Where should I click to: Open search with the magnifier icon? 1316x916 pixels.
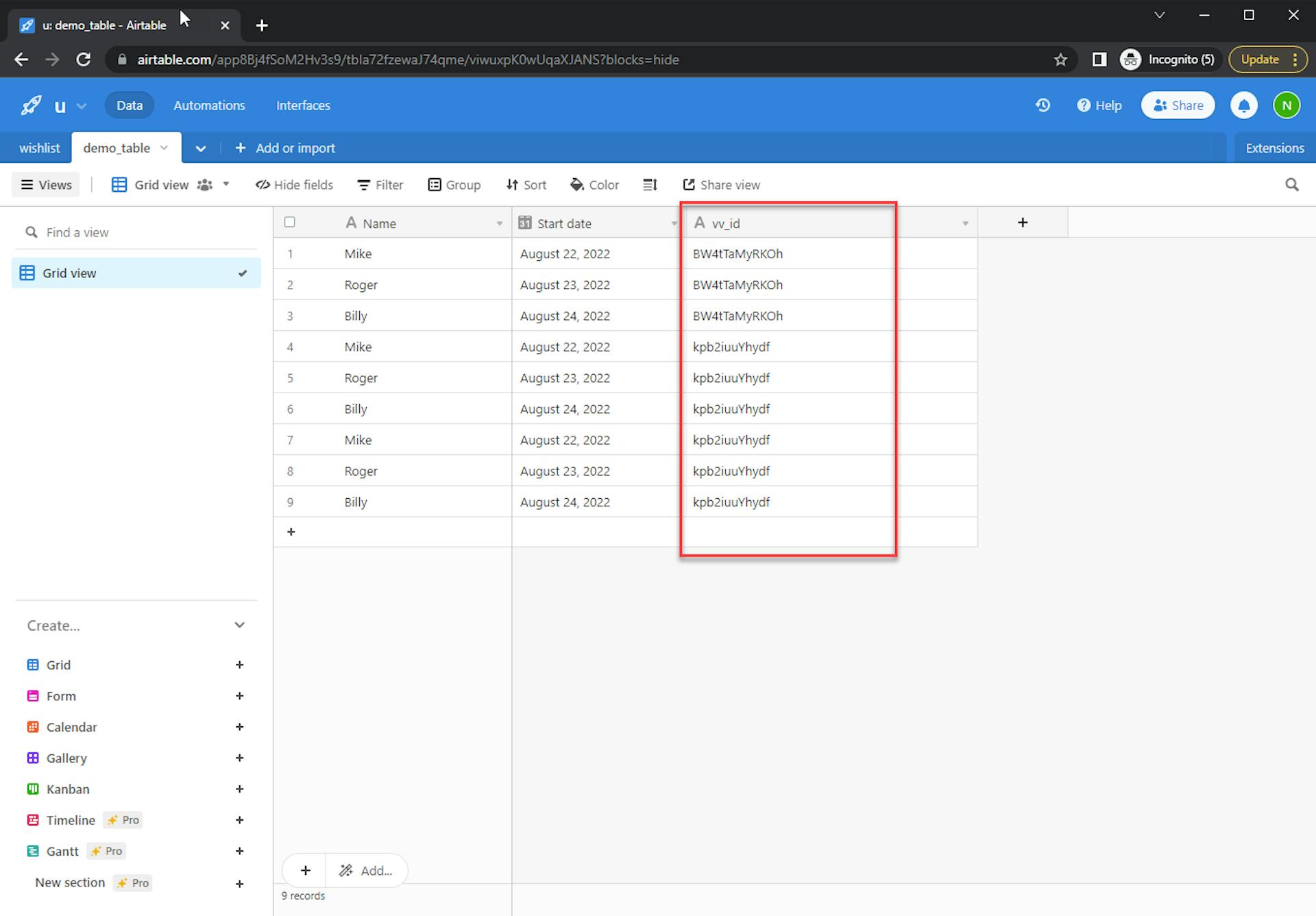pyautogui.click(x=1291, y=184)
